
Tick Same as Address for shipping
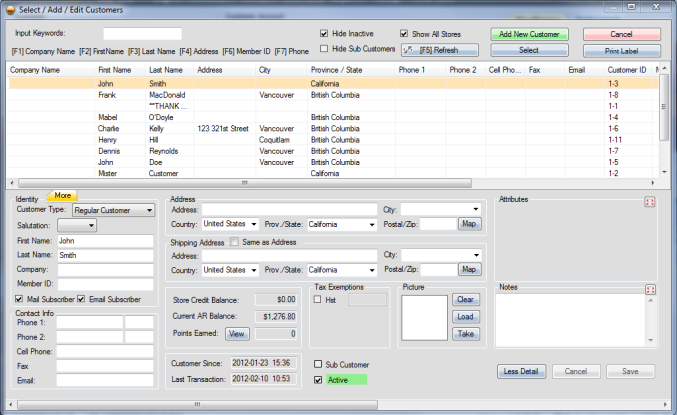point(235,242)
